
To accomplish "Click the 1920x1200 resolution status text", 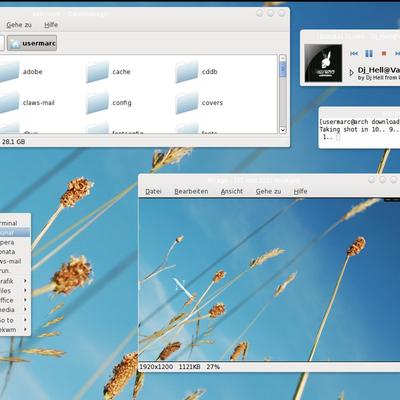I will [x=156, y=367].
